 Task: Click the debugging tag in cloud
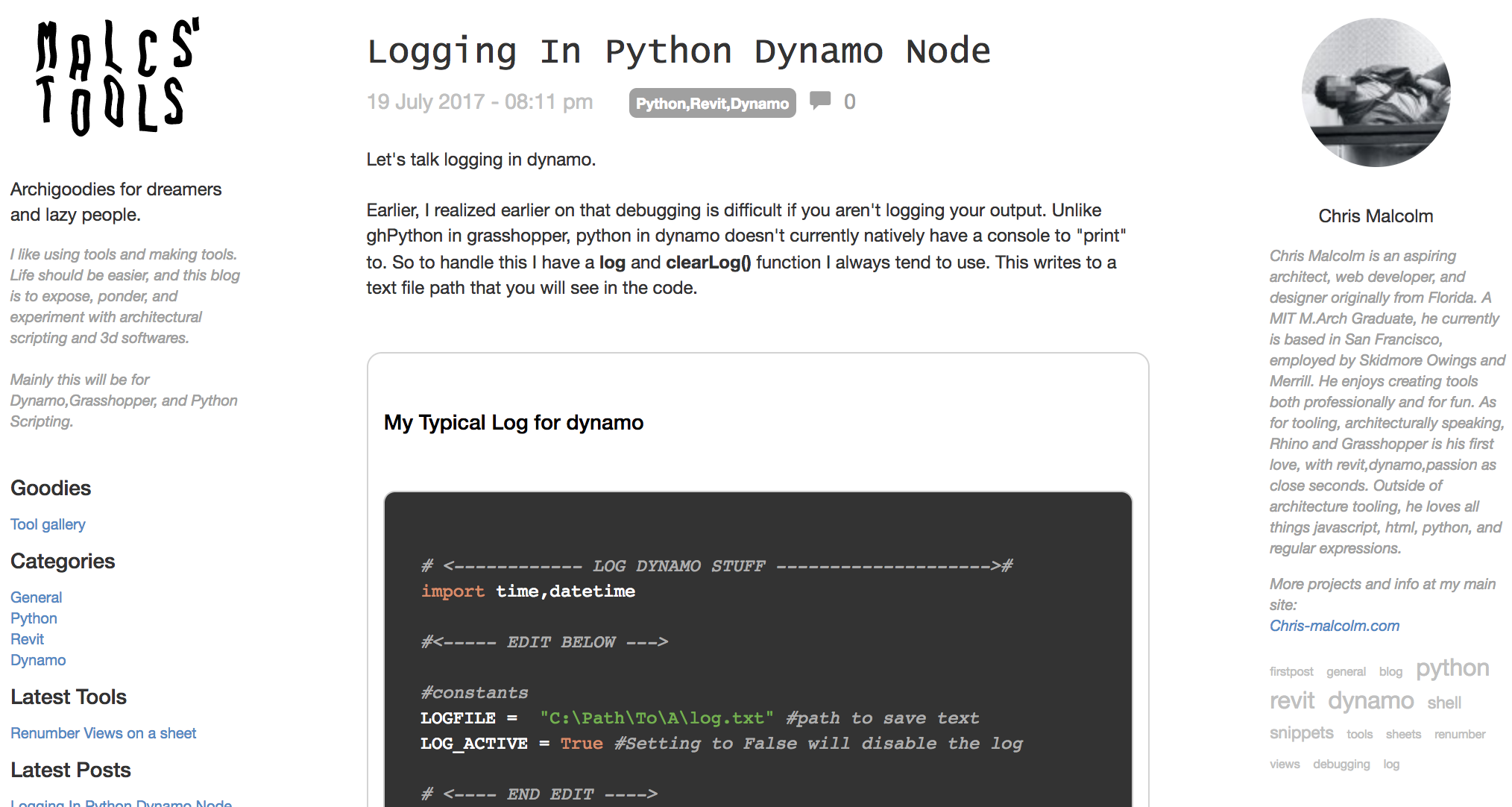1341,764
